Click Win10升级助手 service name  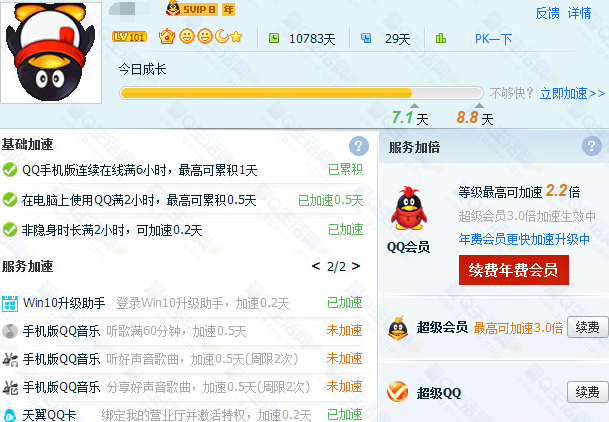(64, 303)
